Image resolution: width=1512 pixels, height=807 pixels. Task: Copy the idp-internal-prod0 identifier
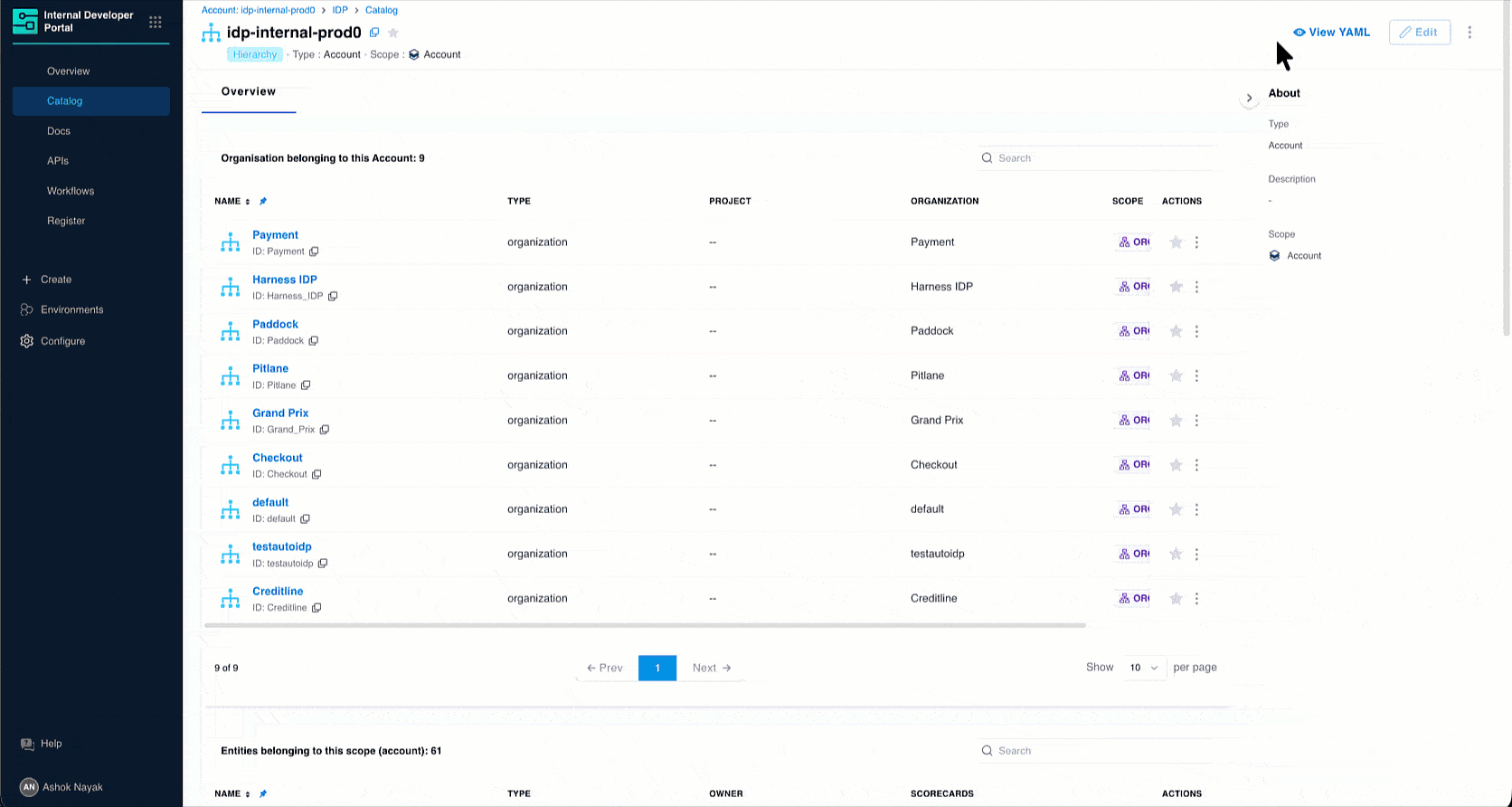pyautogui.click(x=374, y=33)
